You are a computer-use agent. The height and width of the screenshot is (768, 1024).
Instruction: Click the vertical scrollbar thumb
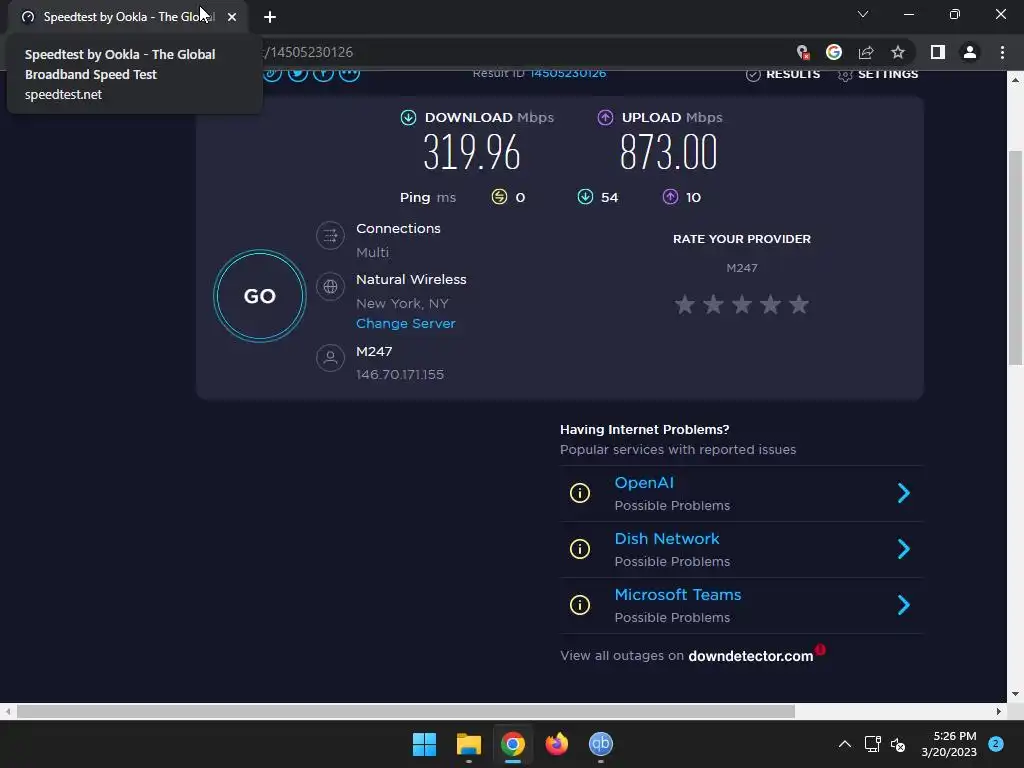point(1015,257)
